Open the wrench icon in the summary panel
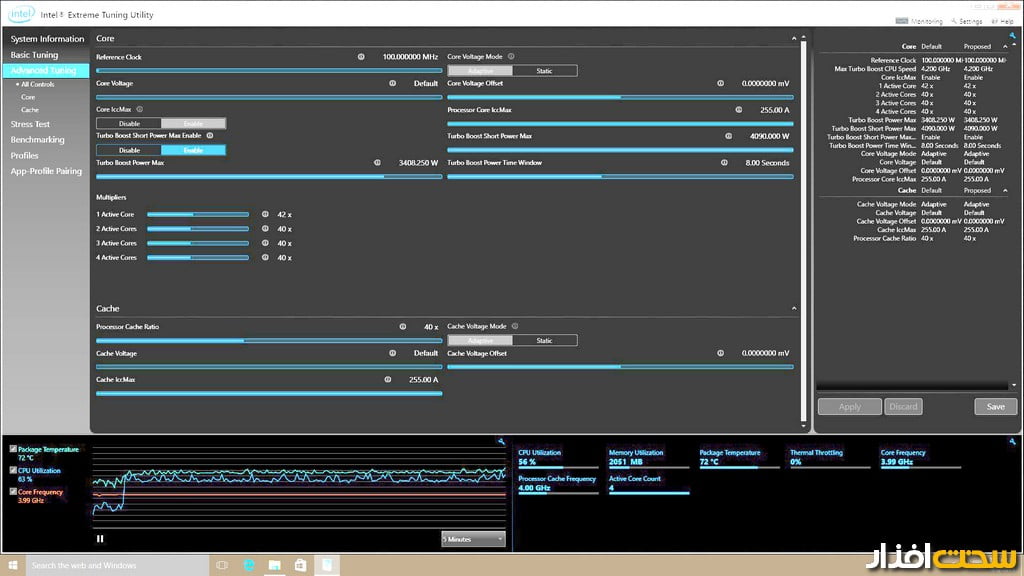The height and width of the screenshot is (576, 1024). [1013, 36]
